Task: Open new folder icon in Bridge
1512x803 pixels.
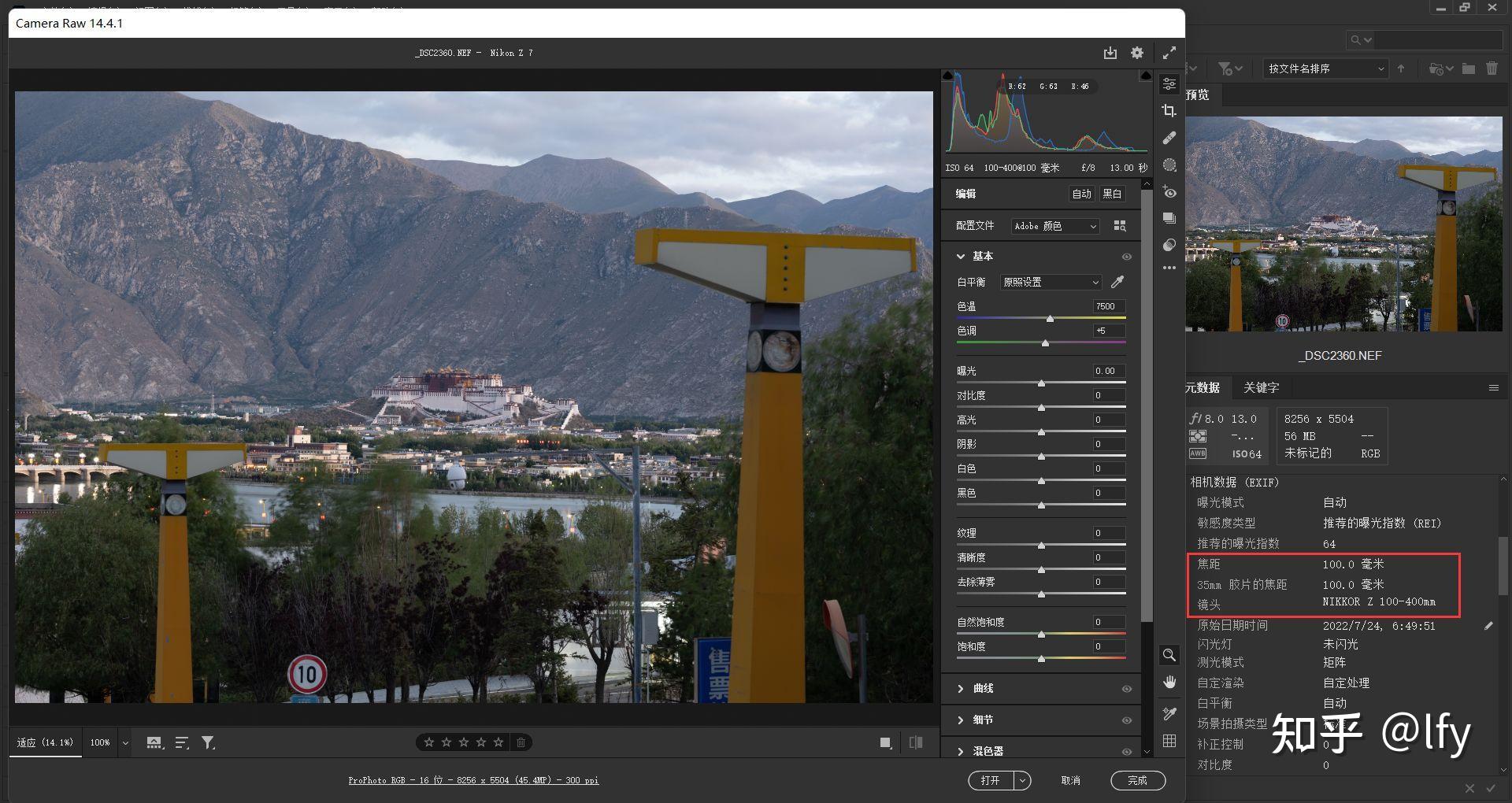Action: coord(1469,68)
